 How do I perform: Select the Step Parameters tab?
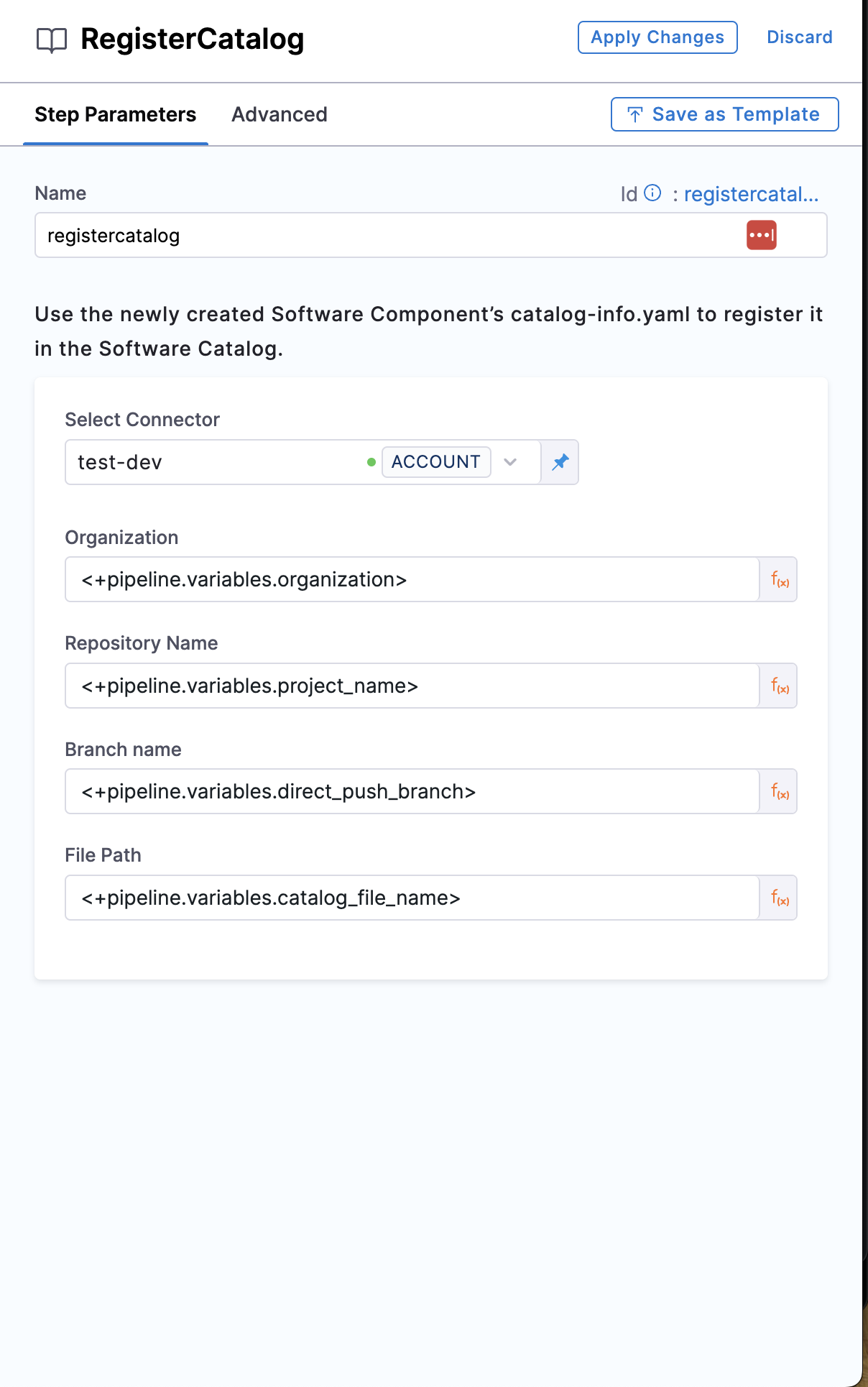[x=116, y=114]
